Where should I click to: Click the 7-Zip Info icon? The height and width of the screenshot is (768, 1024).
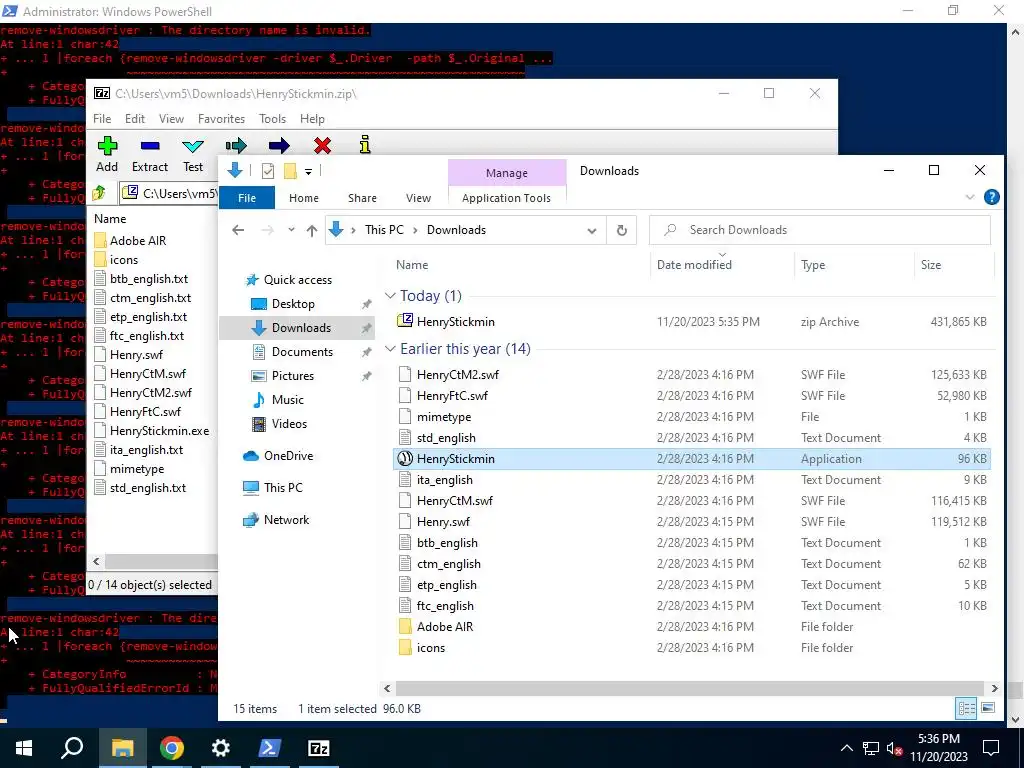[x=365, y=145]
